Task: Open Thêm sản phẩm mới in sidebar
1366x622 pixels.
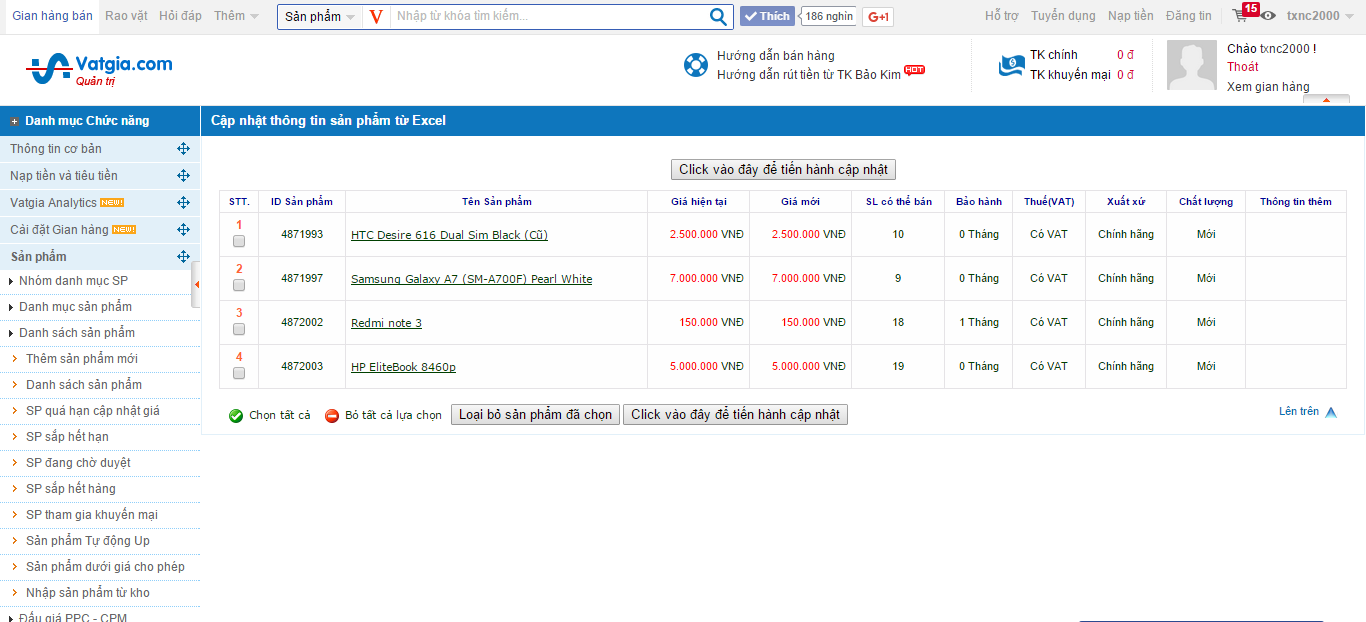Action: click(82, 359)
